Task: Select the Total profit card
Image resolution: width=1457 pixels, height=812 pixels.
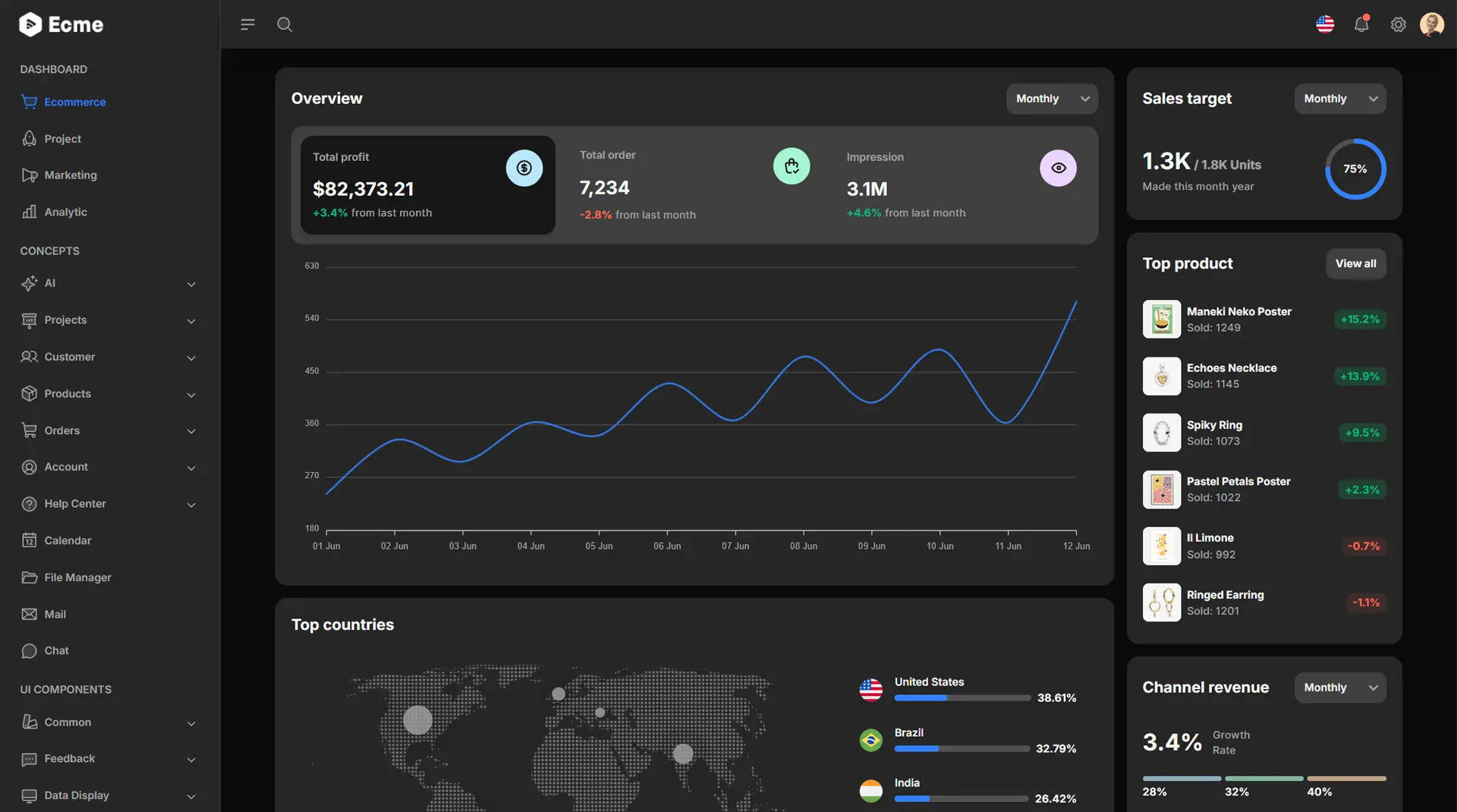Action: pyautogui.click(x=427, y=185)
